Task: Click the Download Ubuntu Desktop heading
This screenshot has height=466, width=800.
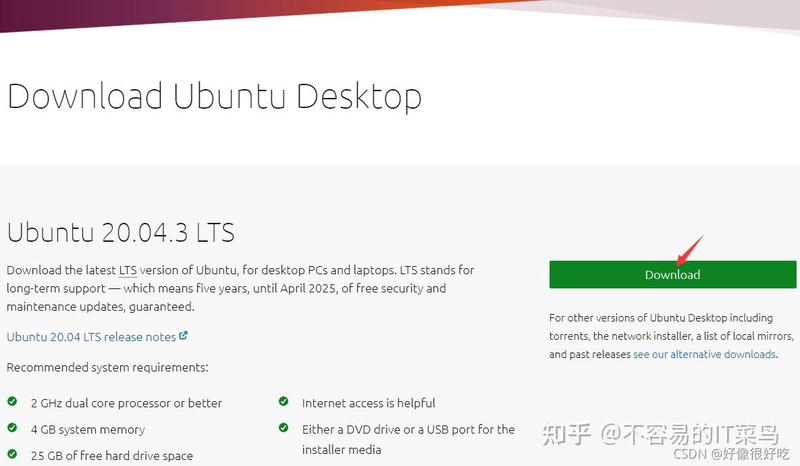Action: [x=214, y=96]
